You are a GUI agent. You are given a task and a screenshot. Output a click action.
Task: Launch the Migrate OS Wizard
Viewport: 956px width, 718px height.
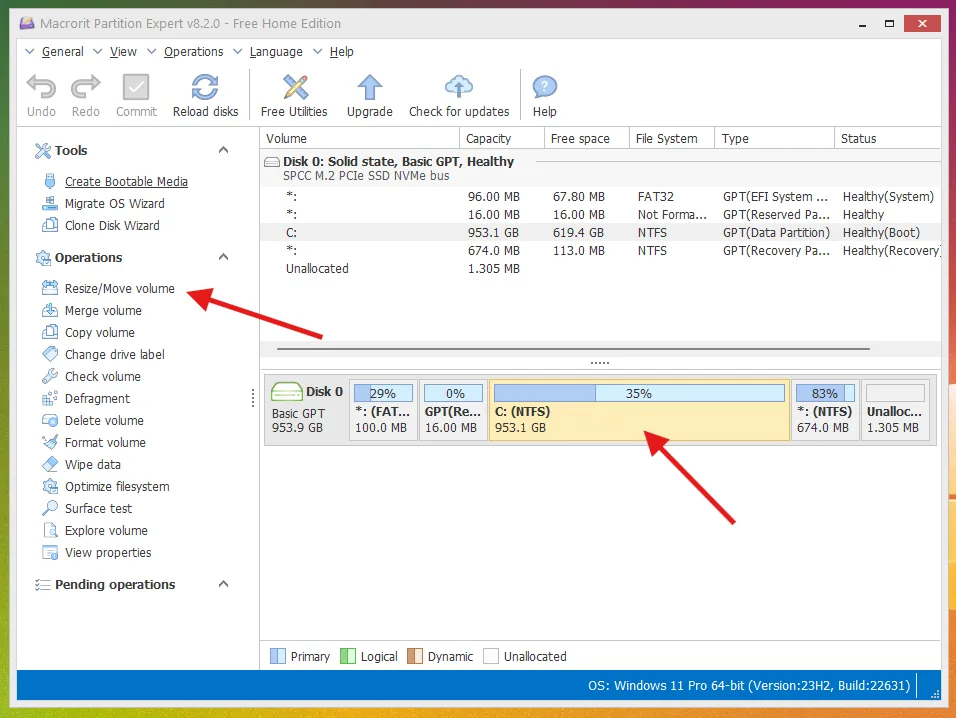114,204
